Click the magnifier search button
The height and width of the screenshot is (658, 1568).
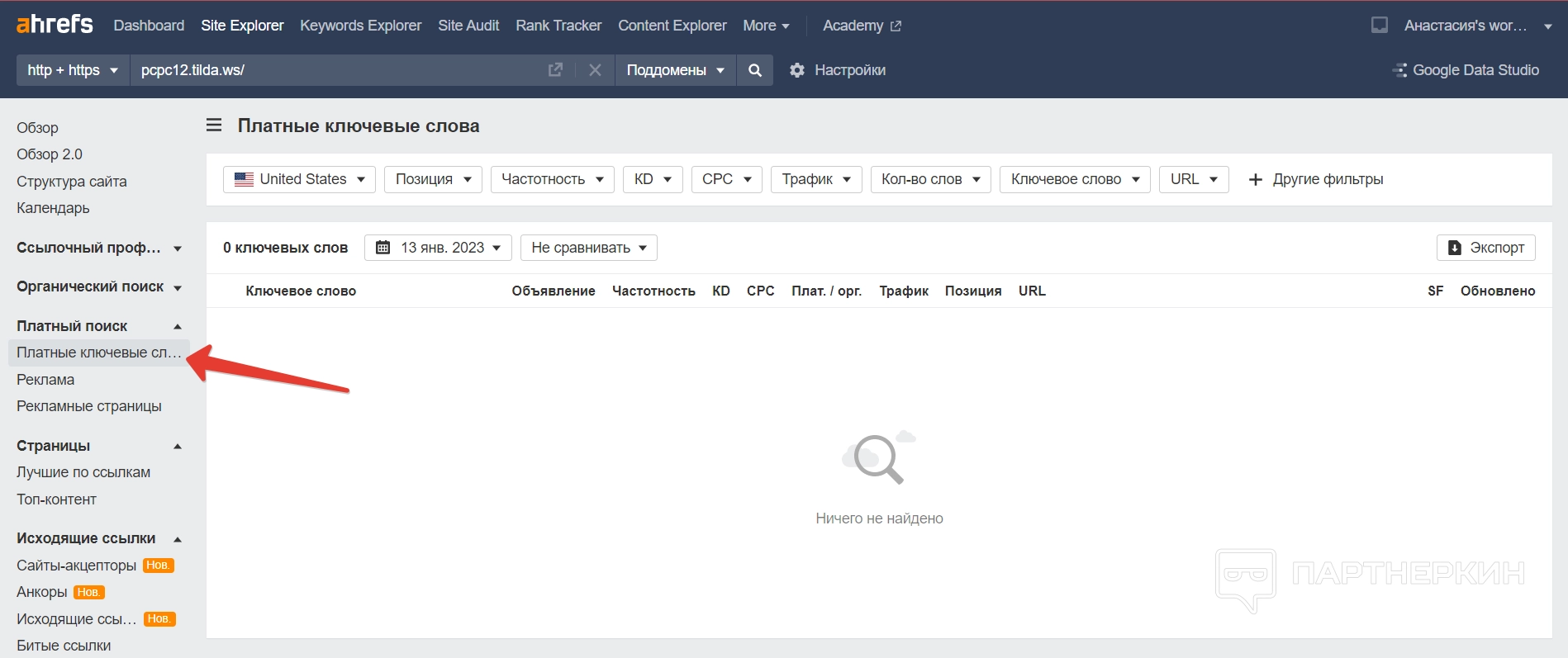point(755,70)
